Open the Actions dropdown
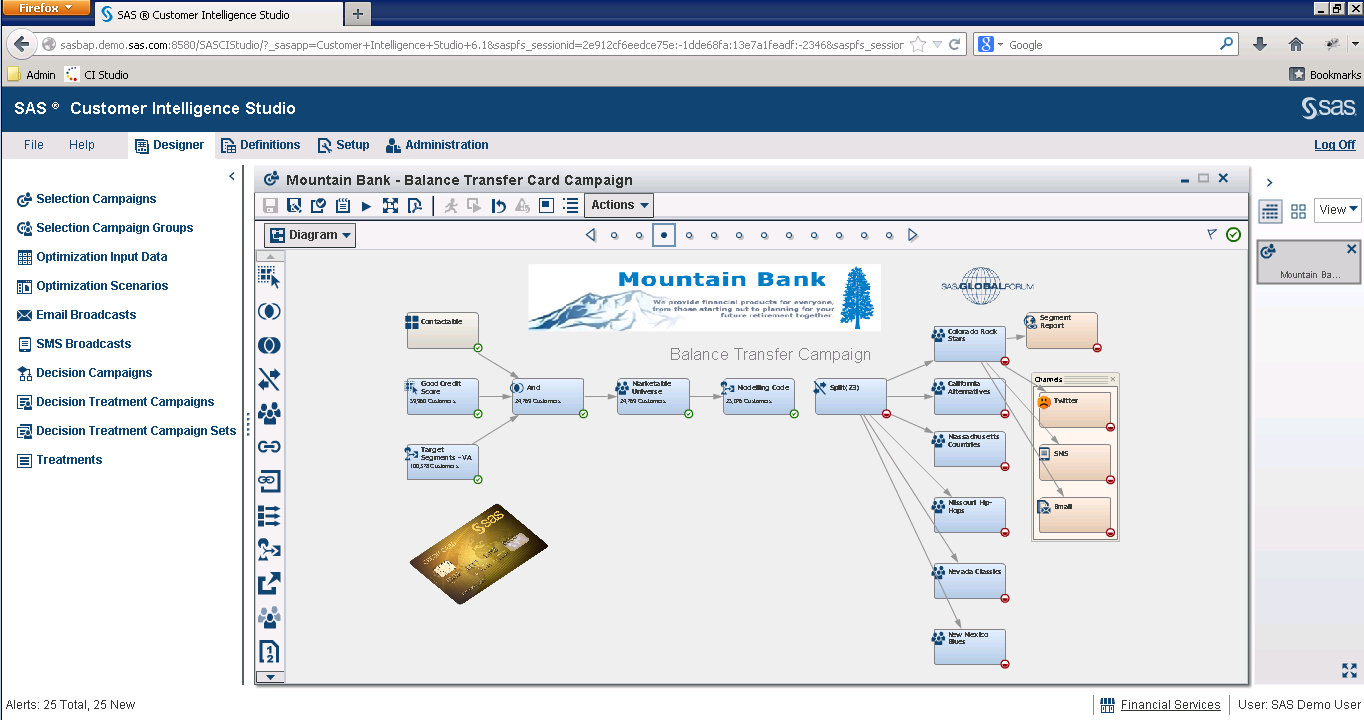Screen dimensions: 1364x720 click(x=619, y=205)
